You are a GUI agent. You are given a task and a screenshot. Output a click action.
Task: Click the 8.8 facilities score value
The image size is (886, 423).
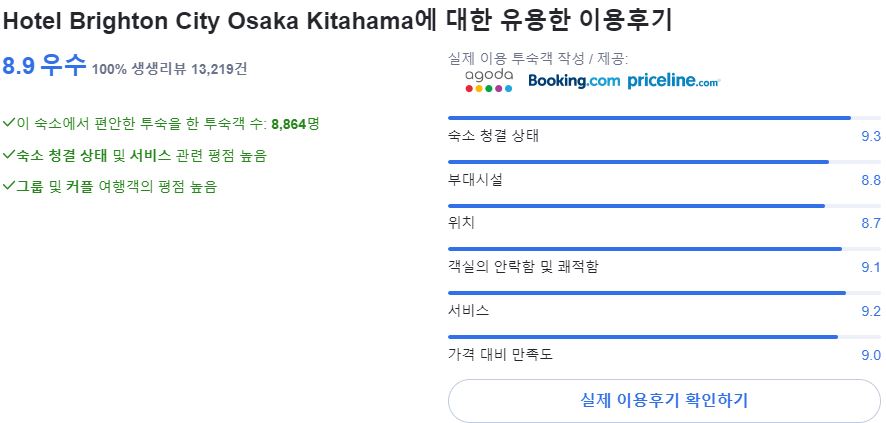pos(871,180)
